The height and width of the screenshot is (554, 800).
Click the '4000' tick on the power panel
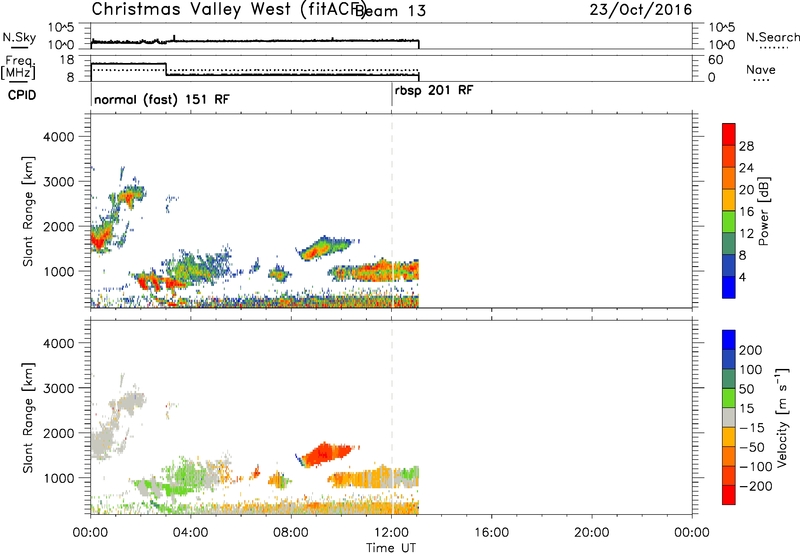click(x=58, y=137)
